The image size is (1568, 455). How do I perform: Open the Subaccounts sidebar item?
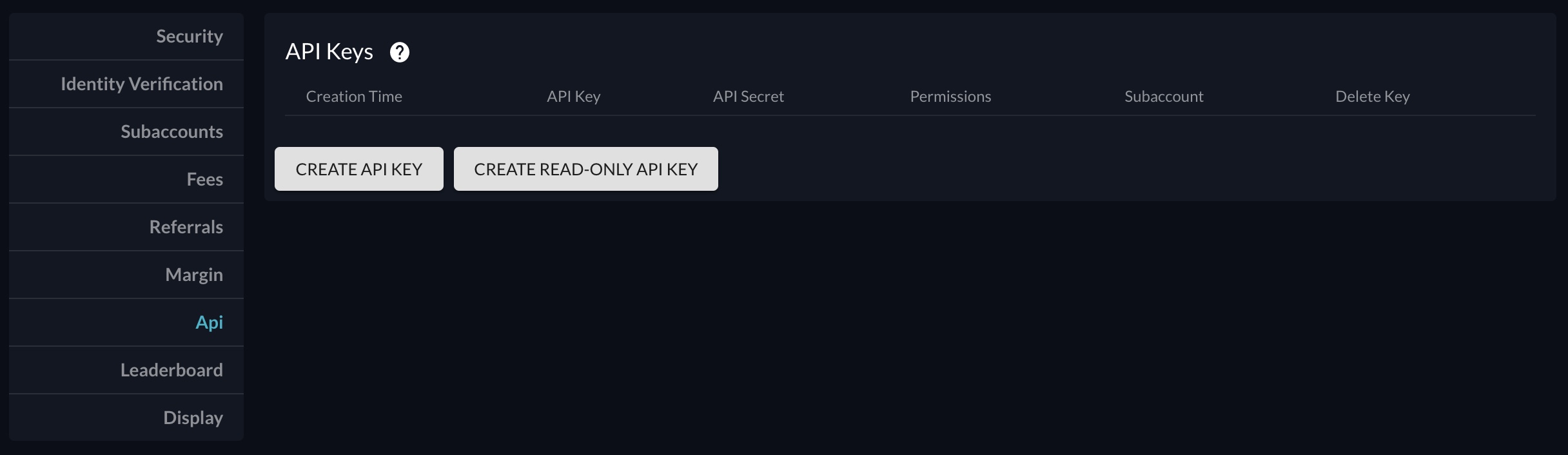(x=171, y=132)
